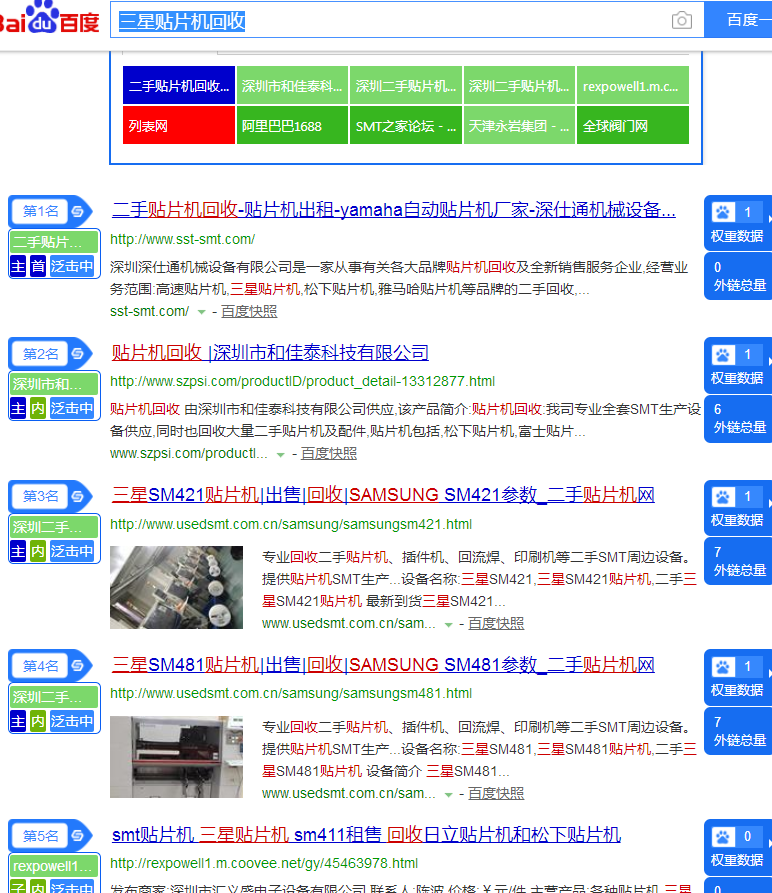Expand dropdown arrow of SM421 result URL
The height and width of the screenshot is (893, 772).
tap(448, 625)
